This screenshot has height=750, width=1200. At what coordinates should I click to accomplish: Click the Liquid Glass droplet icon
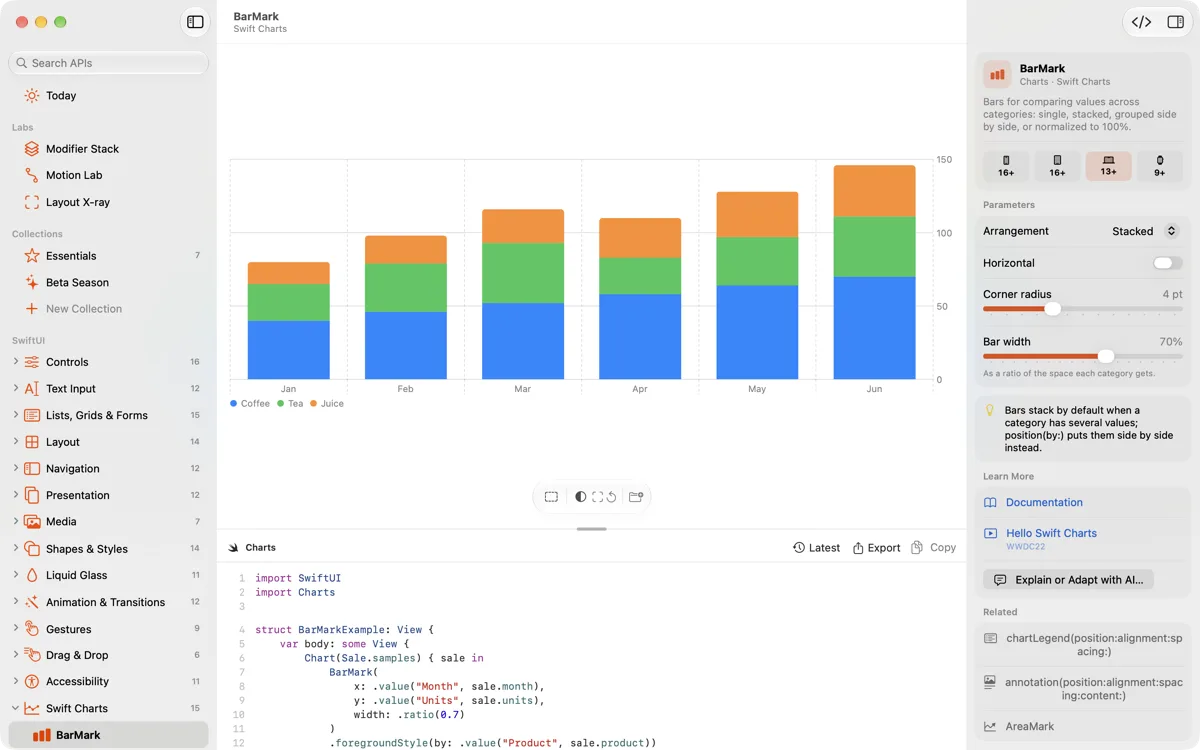(32, 576)
